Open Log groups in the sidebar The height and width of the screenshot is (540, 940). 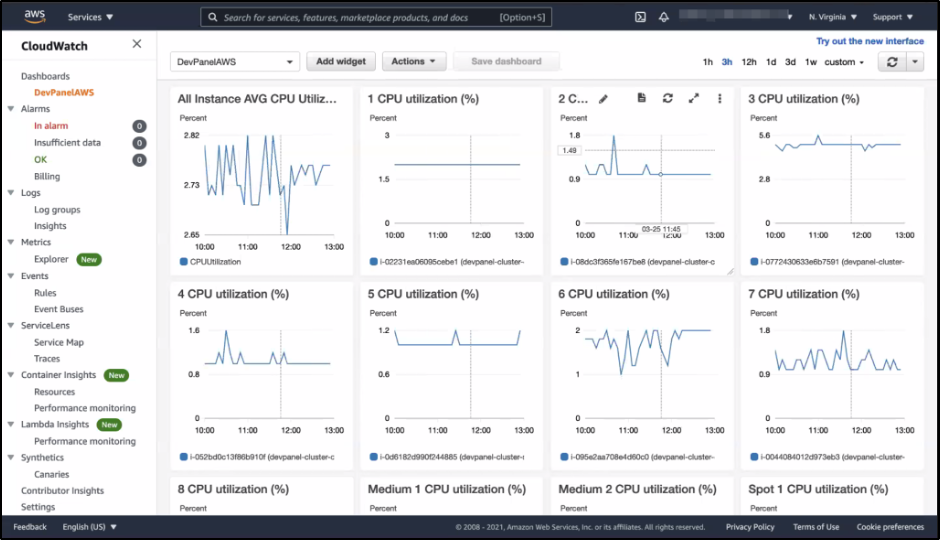click(x=57, y=210)
